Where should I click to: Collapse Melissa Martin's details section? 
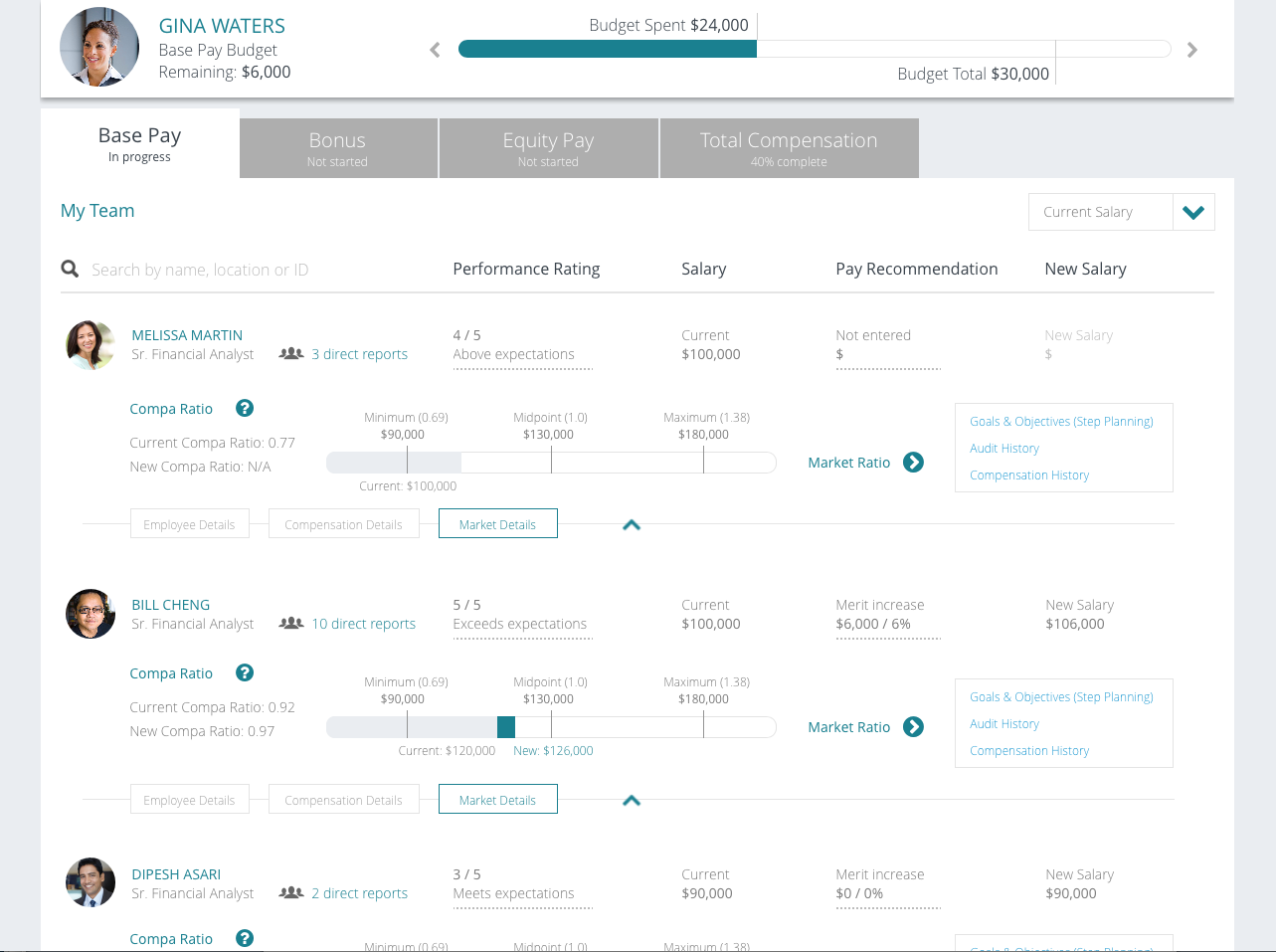click(631, 524)
